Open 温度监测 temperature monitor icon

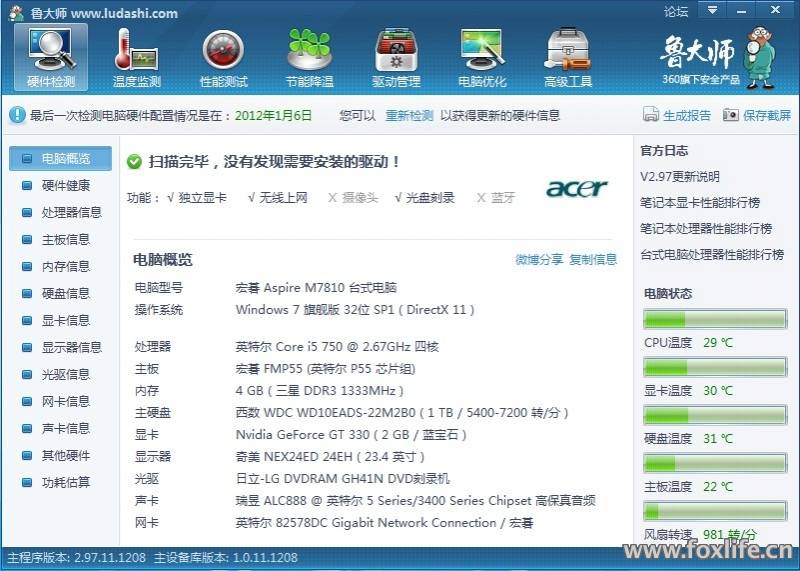[x=137, y=56]
